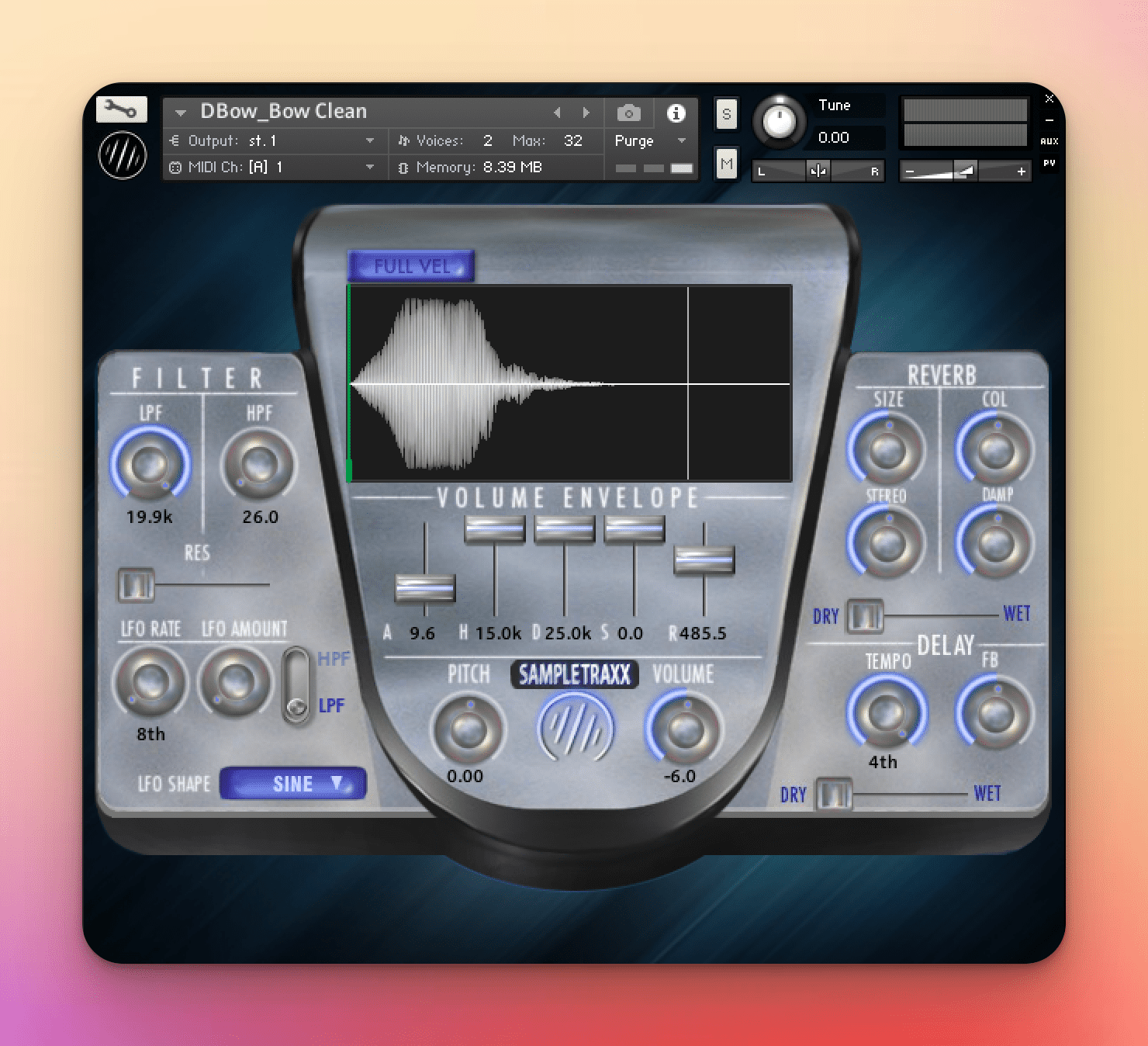Image resolution: width=1148 pixels, height=1046 pixels.
Task: Flip the HPF/LPF LFO target switch
Action: click(296, 686)
